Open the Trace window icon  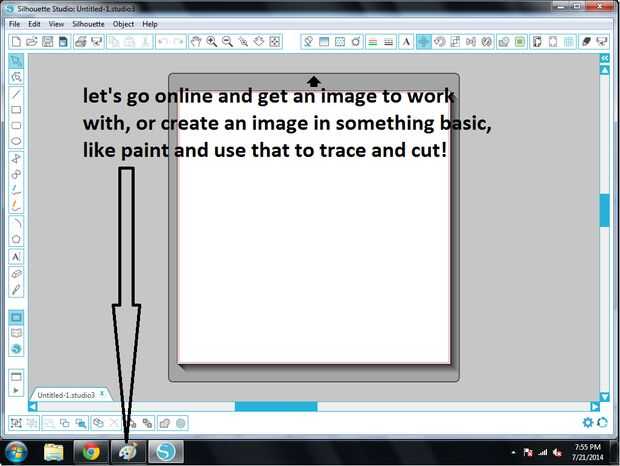520,42
